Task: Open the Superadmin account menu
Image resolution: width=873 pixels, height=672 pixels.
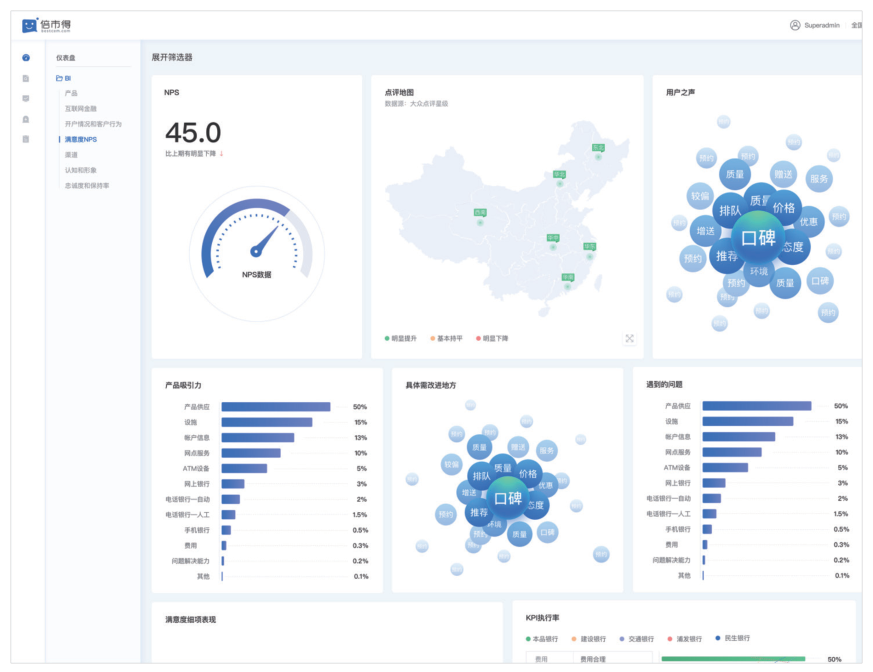Action: (x=822, y=25)
